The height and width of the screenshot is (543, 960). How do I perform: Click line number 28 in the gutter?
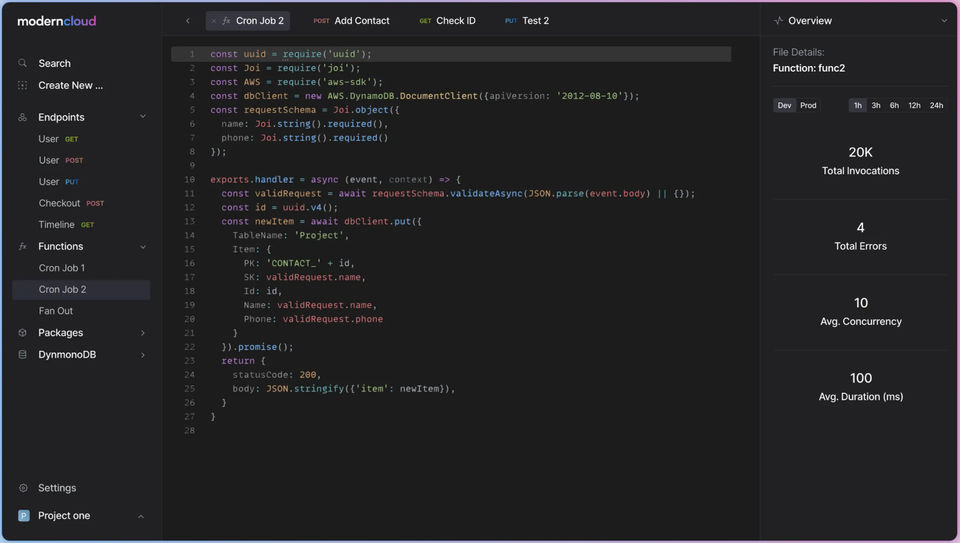click(190, 430)
